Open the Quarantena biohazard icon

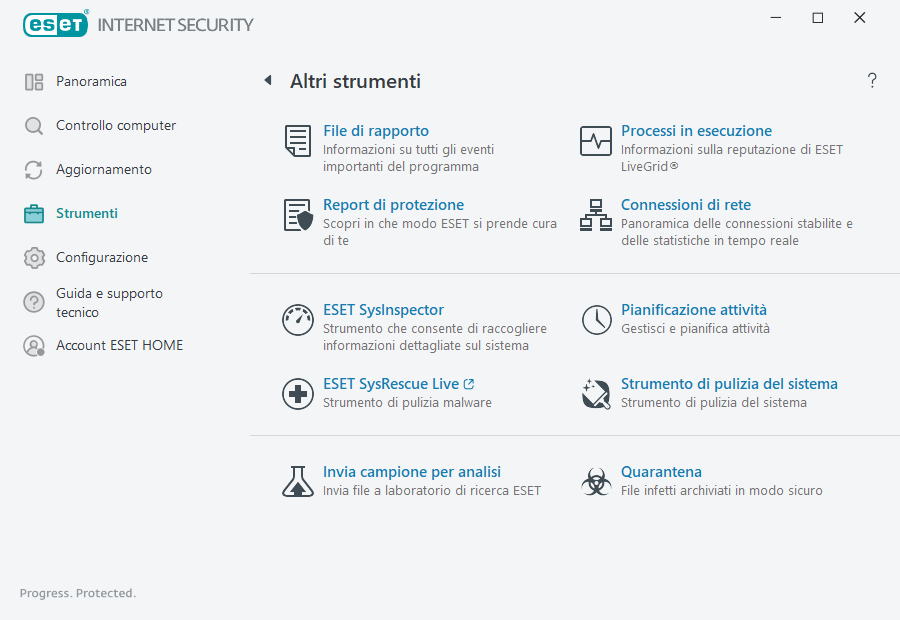(x=596, y=482)
